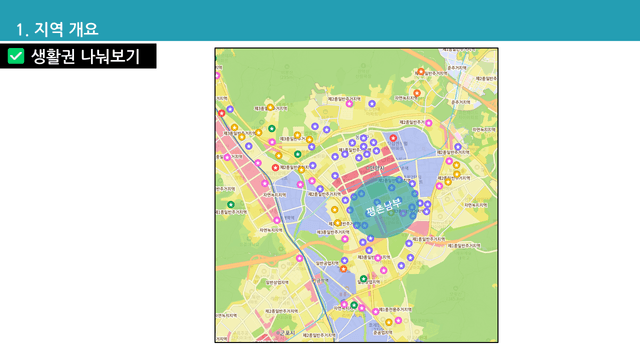Click the green star marker above 제1종일반주거지역 label

[x=231, y=204]
